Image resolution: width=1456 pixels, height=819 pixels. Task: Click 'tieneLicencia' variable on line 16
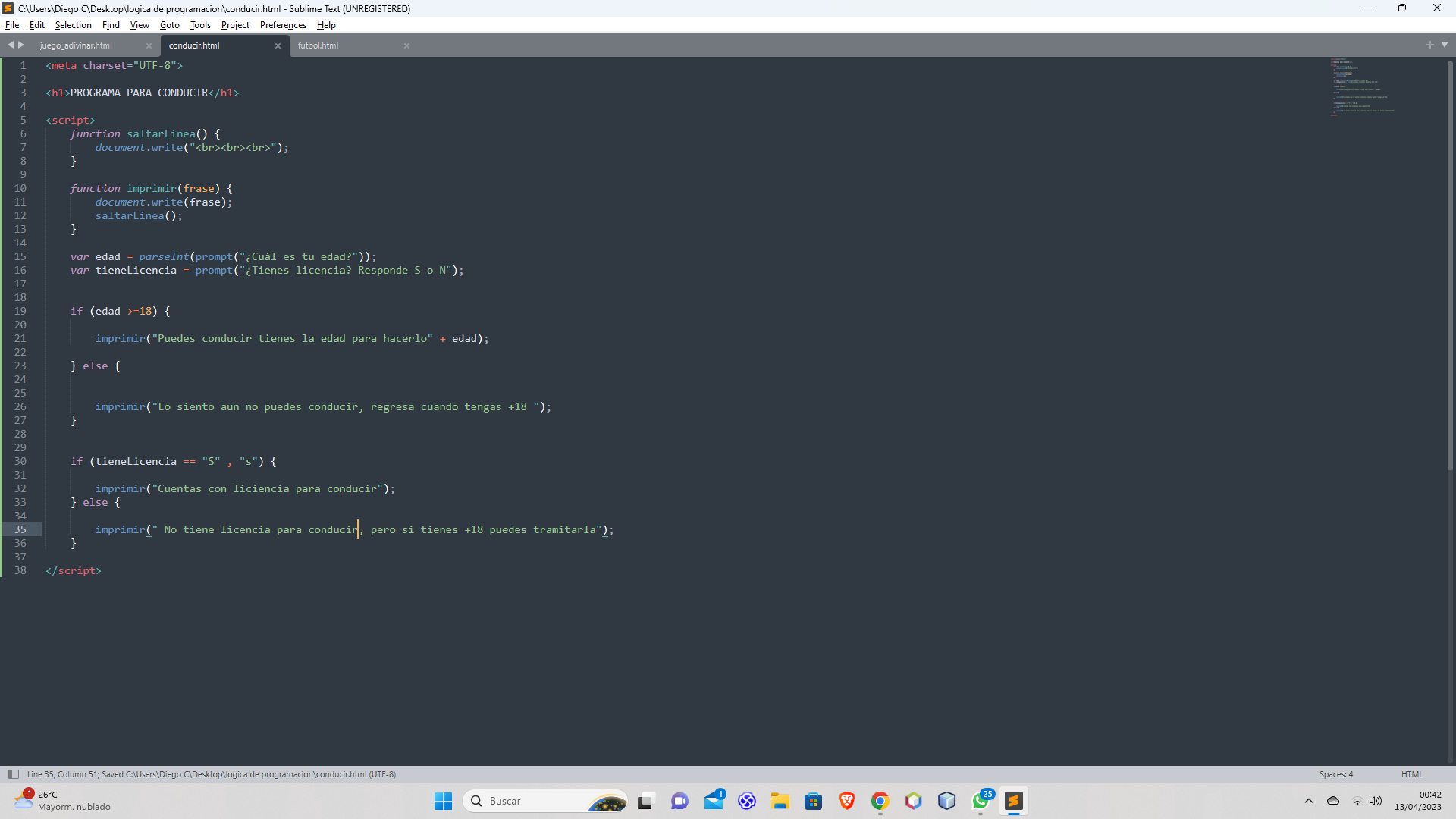tap(136, 270)
